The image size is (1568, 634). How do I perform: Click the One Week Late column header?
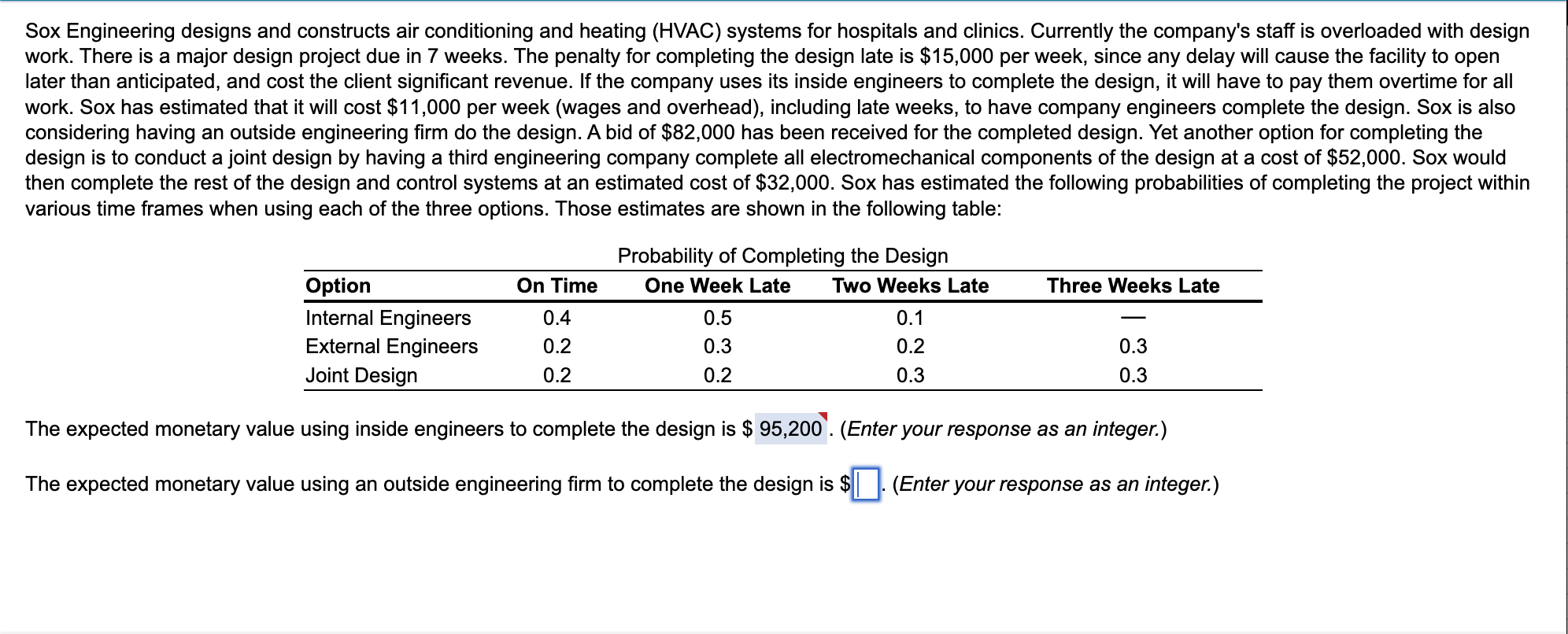(718, 286)
